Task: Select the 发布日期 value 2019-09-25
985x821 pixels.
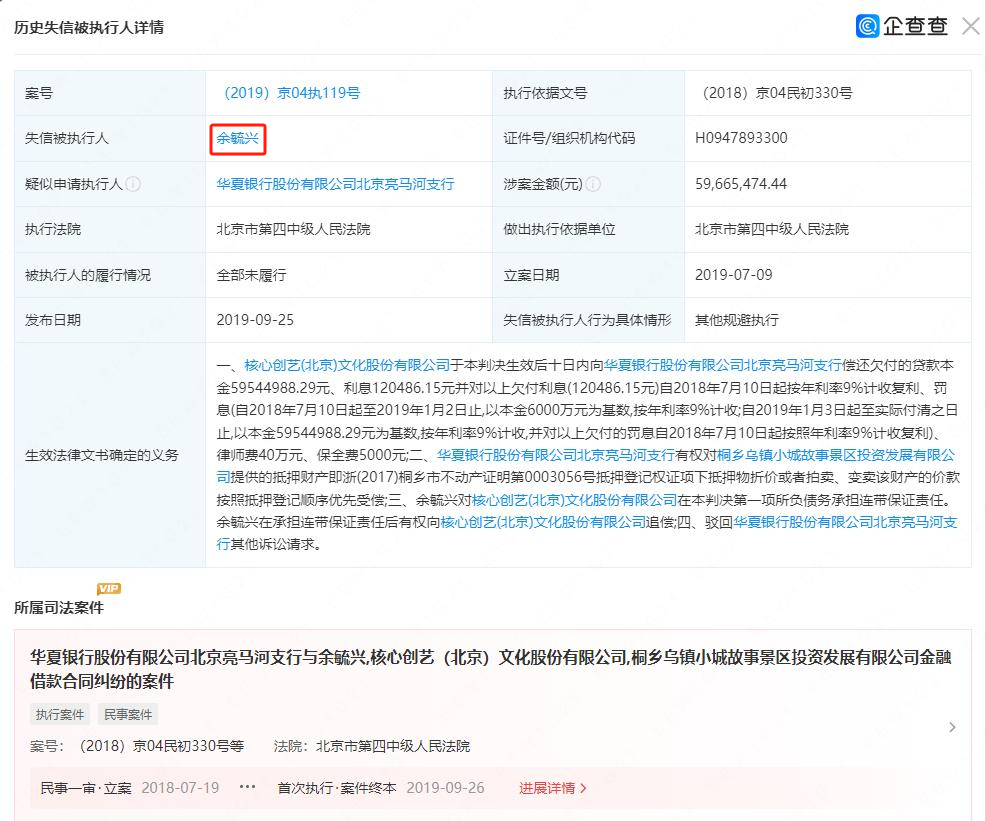Action: pos(255,320)
